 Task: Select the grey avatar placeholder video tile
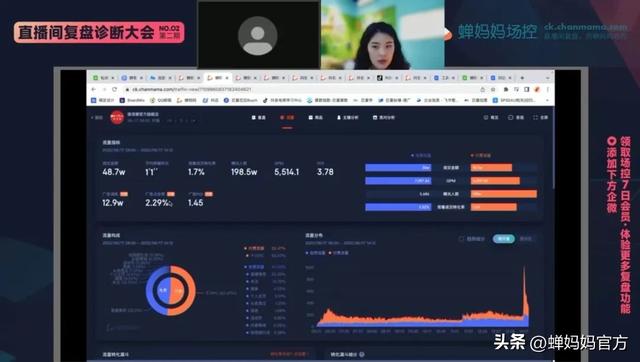[259, 35]
